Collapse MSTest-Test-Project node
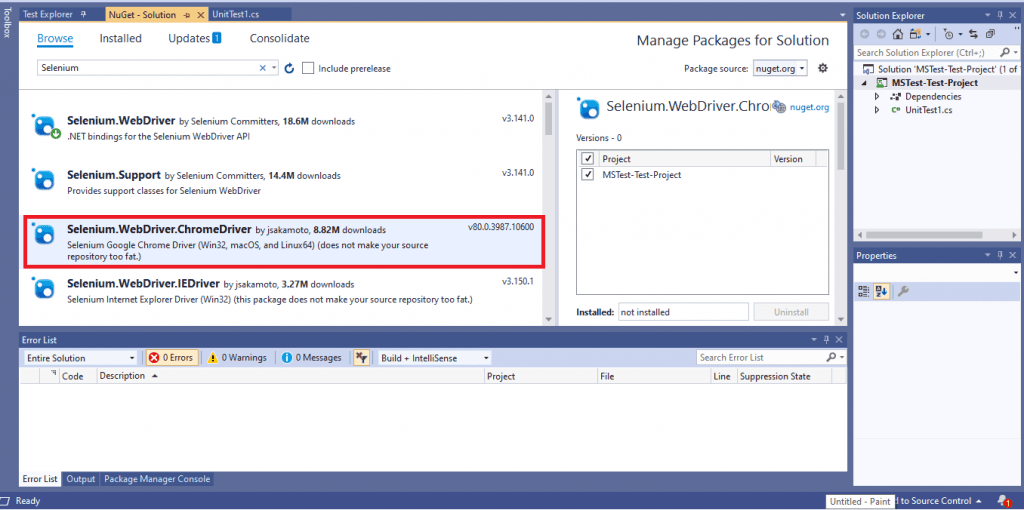1024x510 pixels. click(865, 83)
